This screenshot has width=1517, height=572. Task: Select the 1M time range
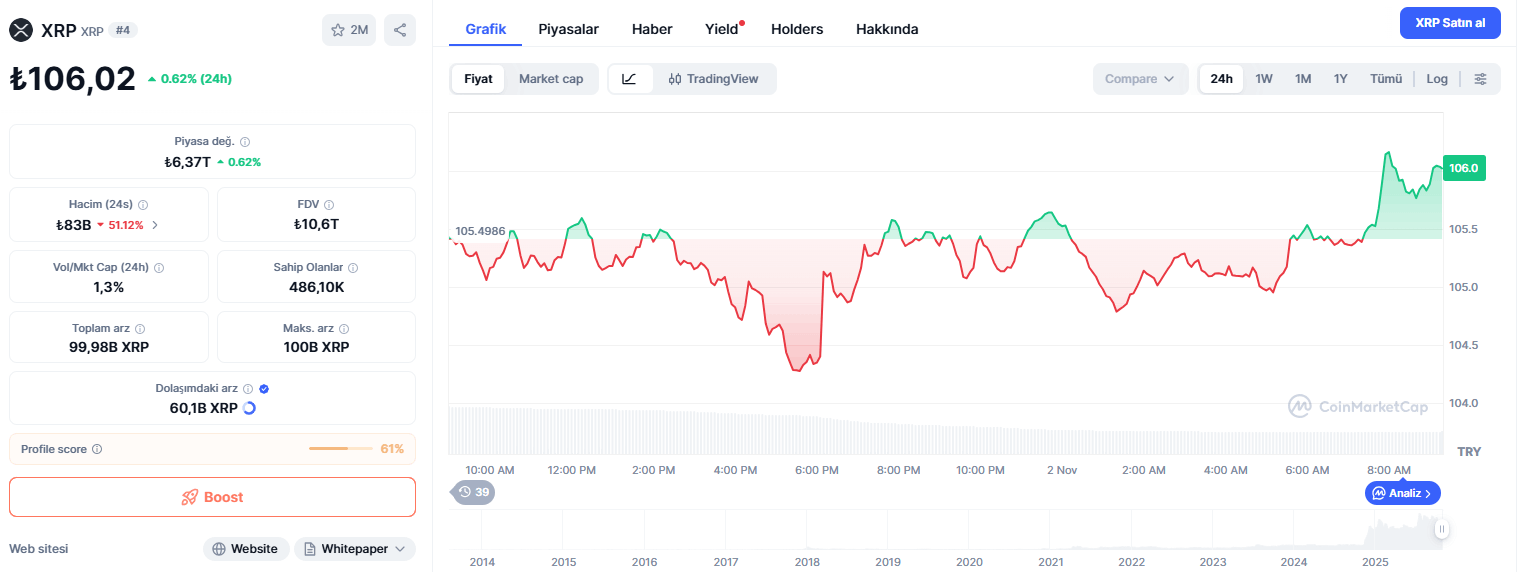pyautogui.click(x=1303, y=79)
